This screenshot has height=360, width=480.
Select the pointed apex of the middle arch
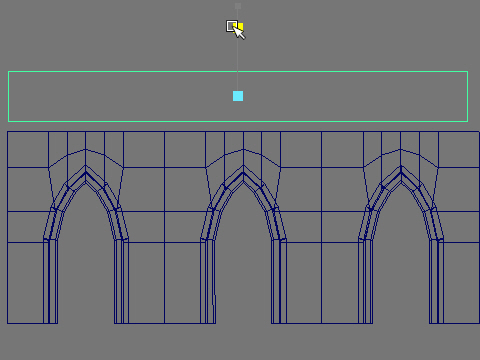click(243, 173)
